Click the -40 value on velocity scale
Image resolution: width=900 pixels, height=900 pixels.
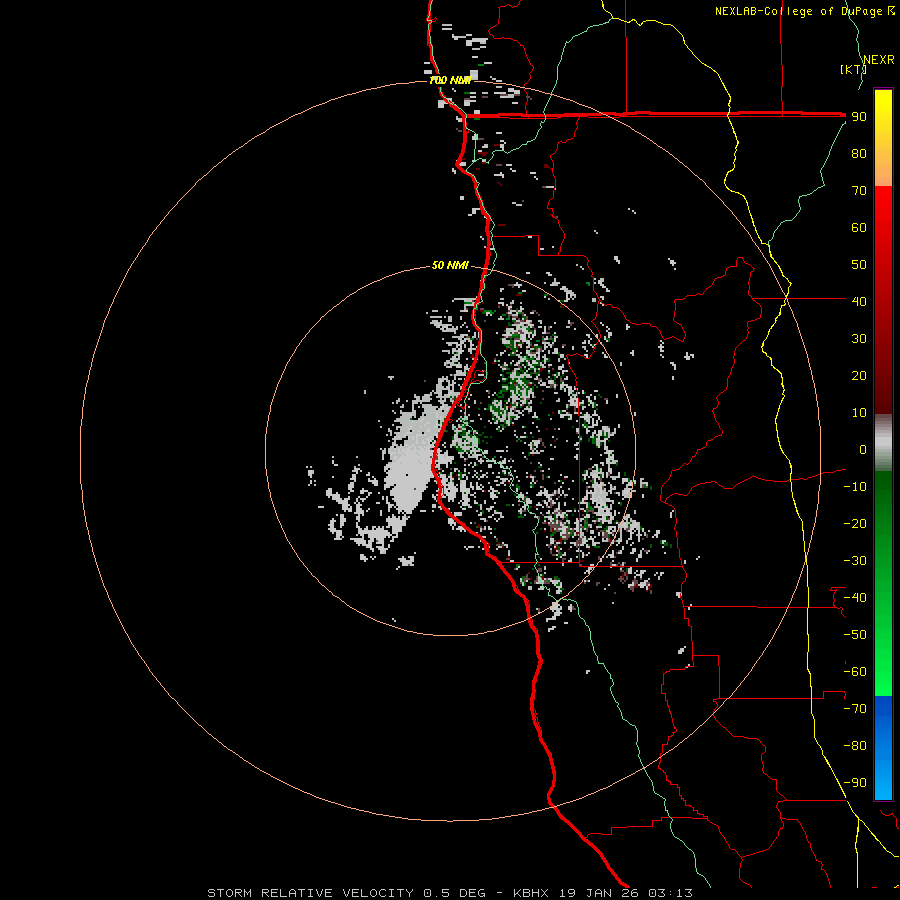click(x=855, y=598)
